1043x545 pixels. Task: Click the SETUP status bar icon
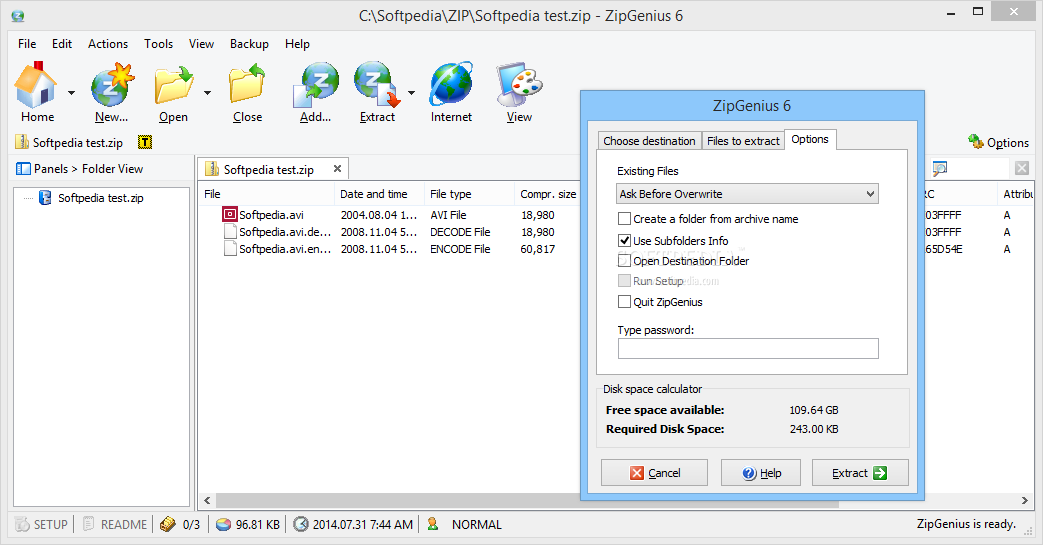[23, 524]
